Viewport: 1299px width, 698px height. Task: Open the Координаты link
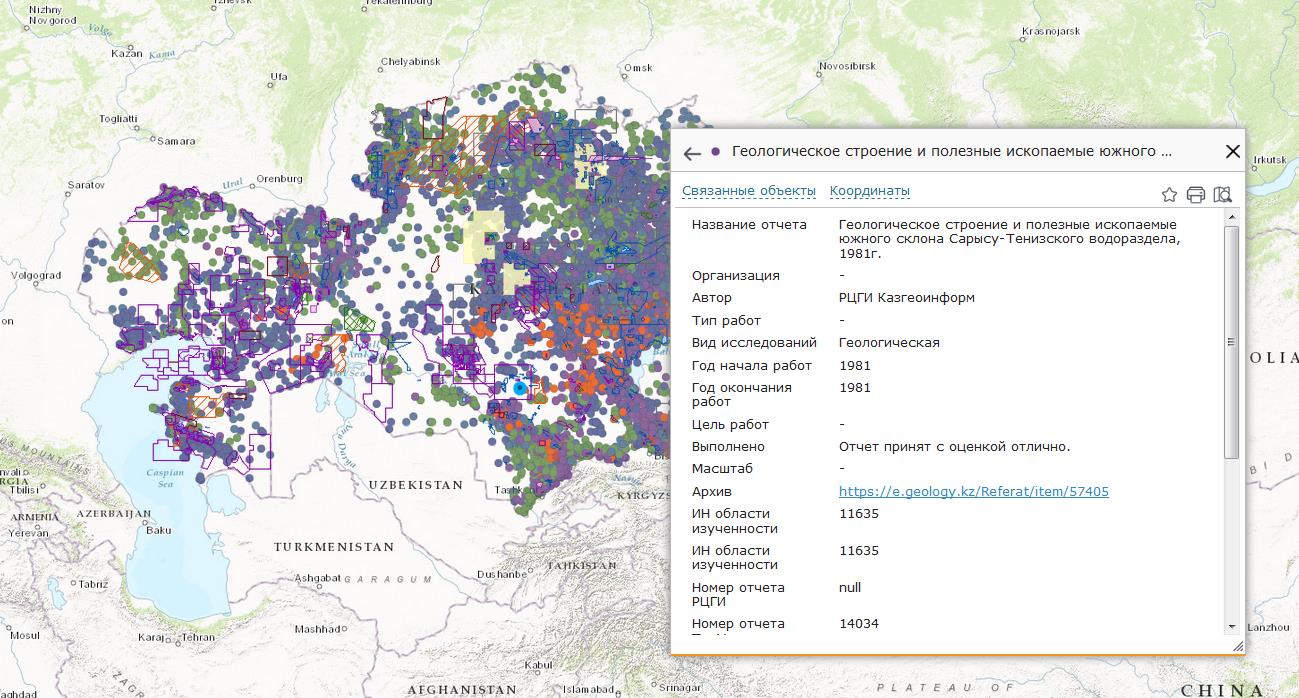(869, 191)
